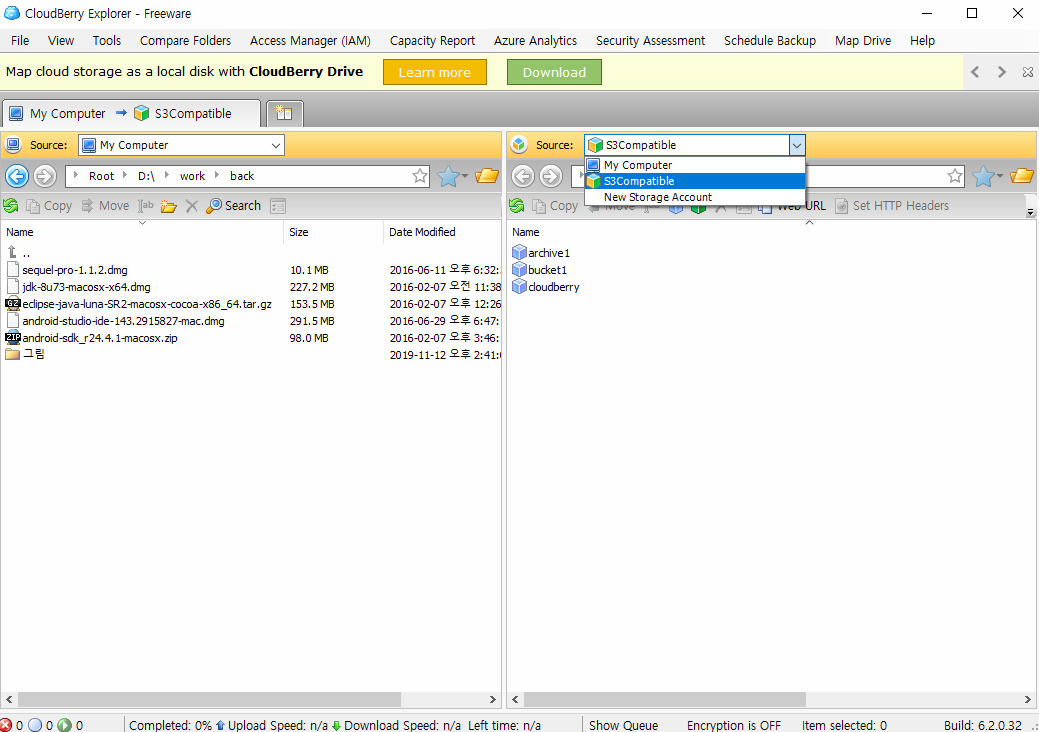Select the archive1 bucket
Viewport: 1039px width, 732px height.
point(541,252)
